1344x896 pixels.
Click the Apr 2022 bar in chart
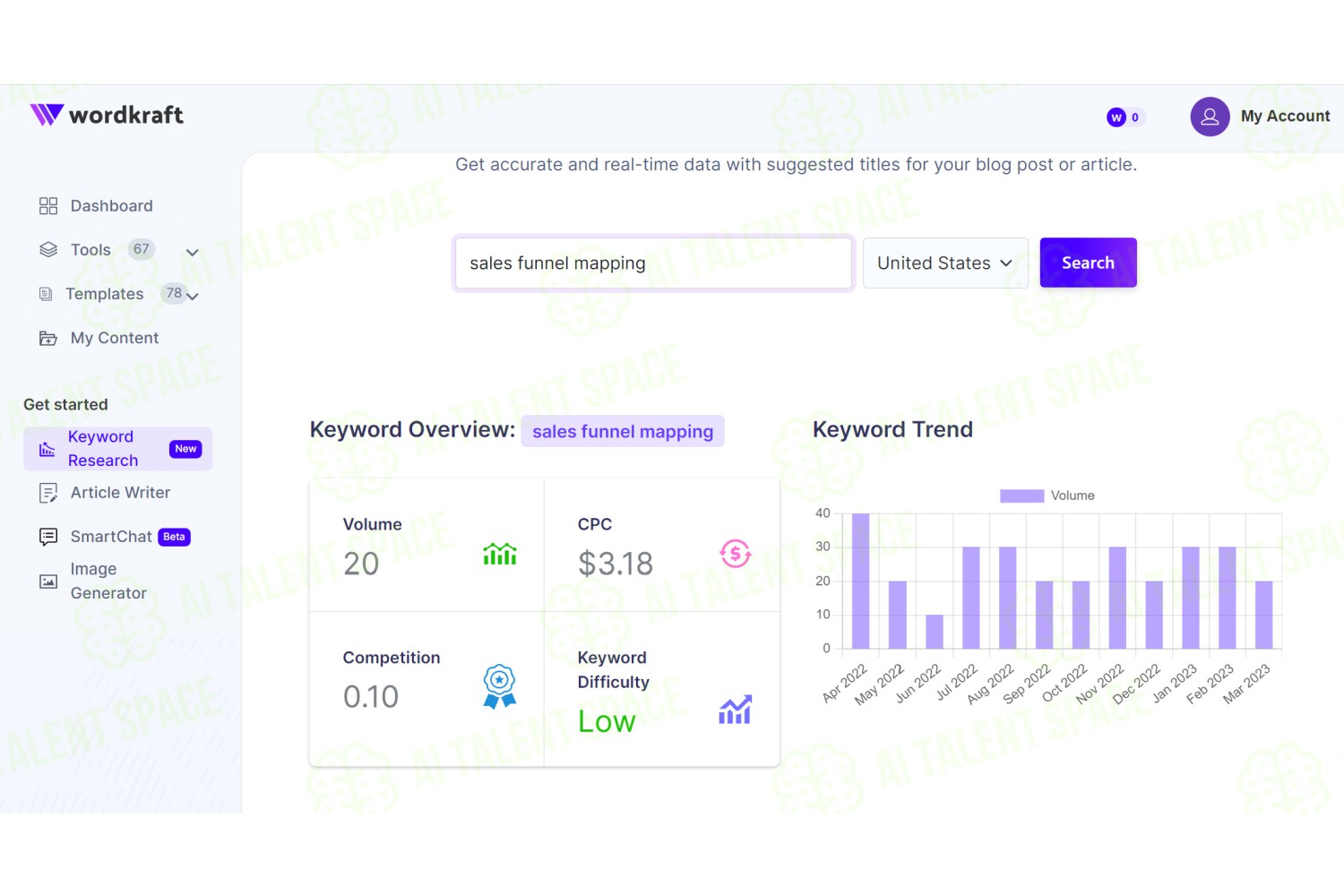(x=860, y=581)
